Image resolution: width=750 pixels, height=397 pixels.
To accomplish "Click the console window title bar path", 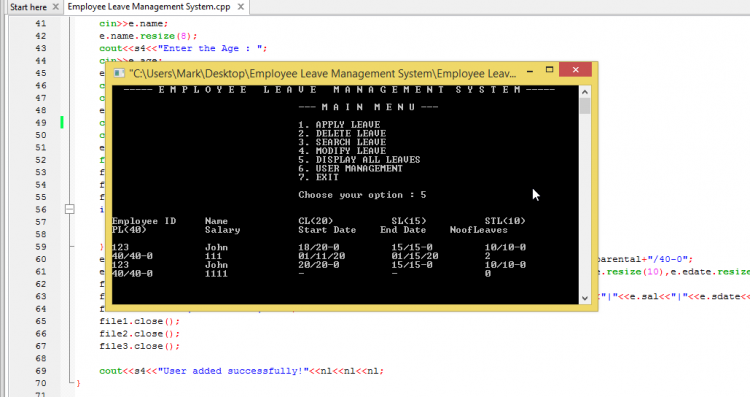I will pos(323,73).
